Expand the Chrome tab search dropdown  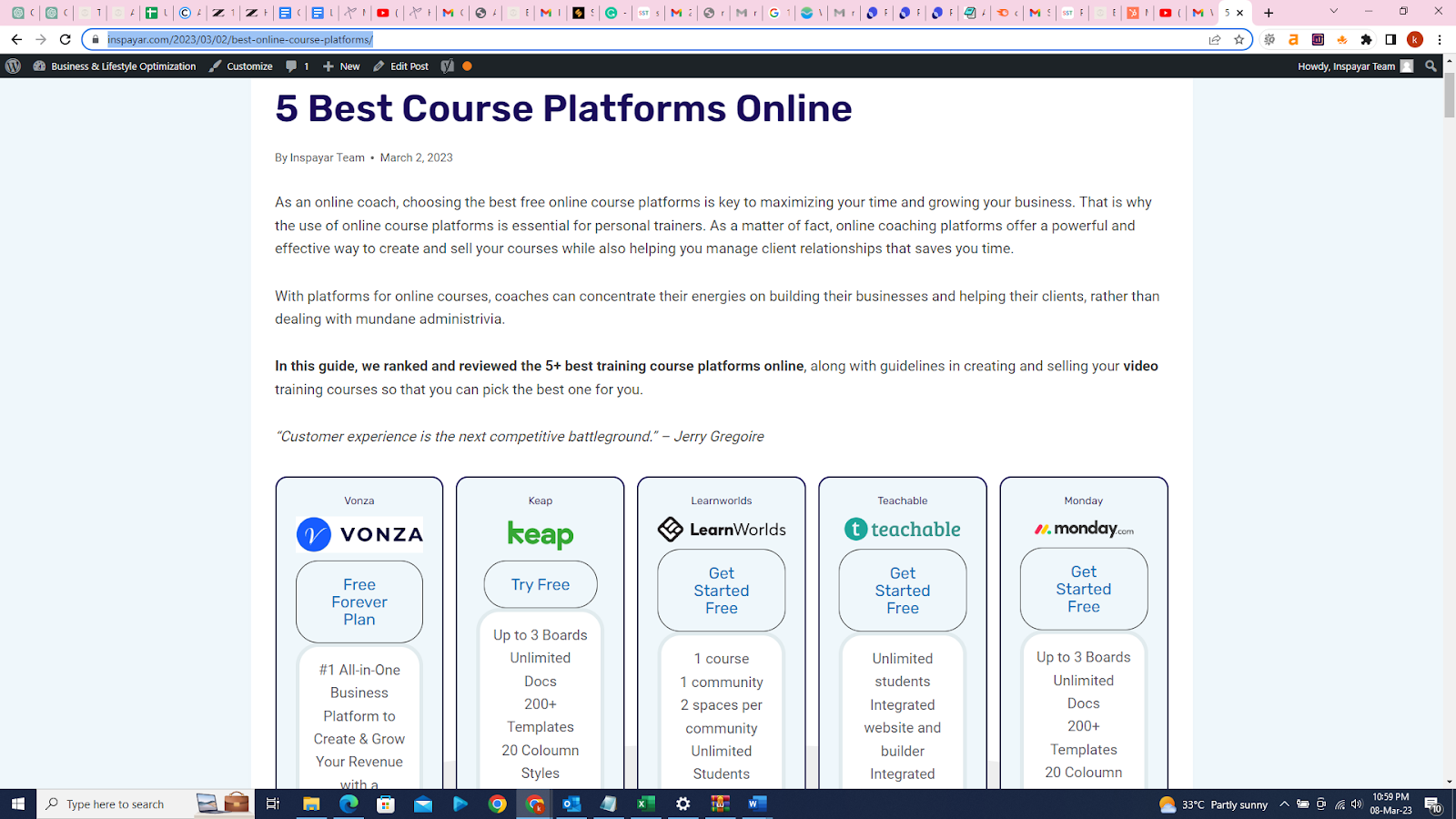(1334, 12)
